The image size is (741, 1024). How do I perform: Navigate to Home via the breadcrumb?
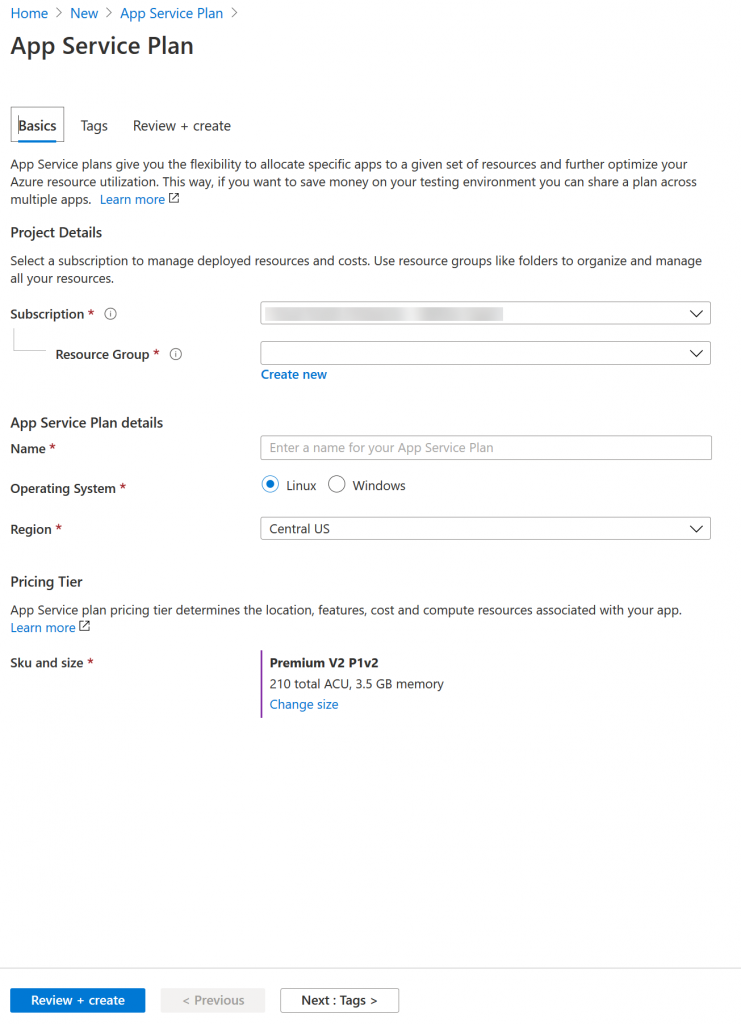pyautogui.click(x=29, y=13)
